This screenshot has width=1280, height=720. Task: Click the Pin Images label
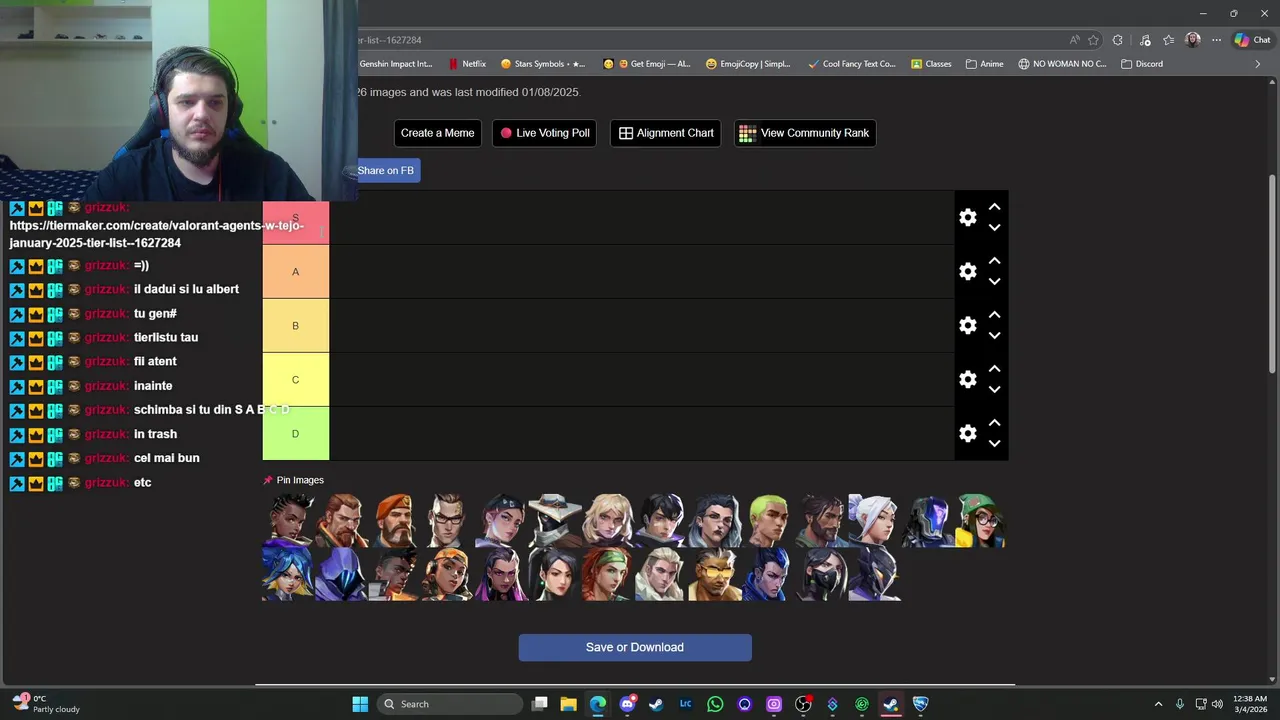pos(293,480)
